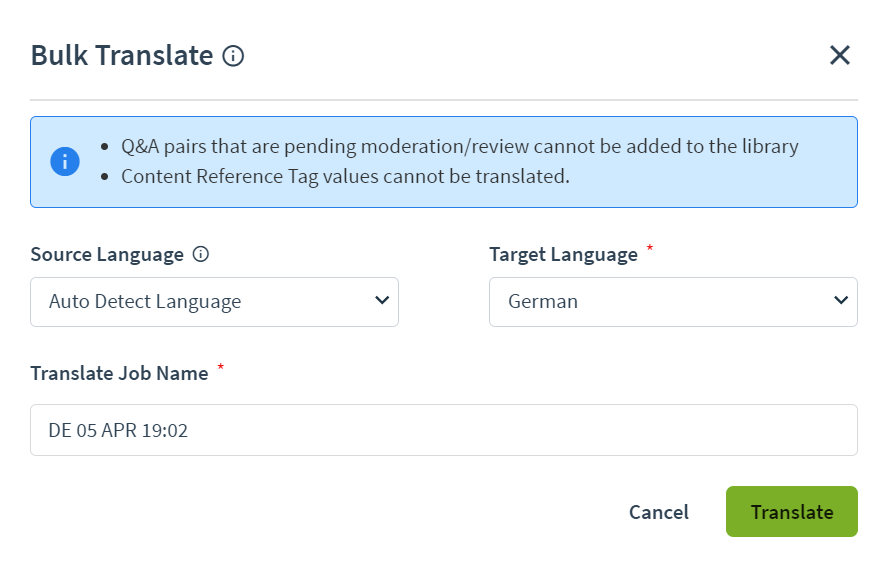Open the Auto Detect Language combo box
882x565 pixels.
[x=214, y=302]
